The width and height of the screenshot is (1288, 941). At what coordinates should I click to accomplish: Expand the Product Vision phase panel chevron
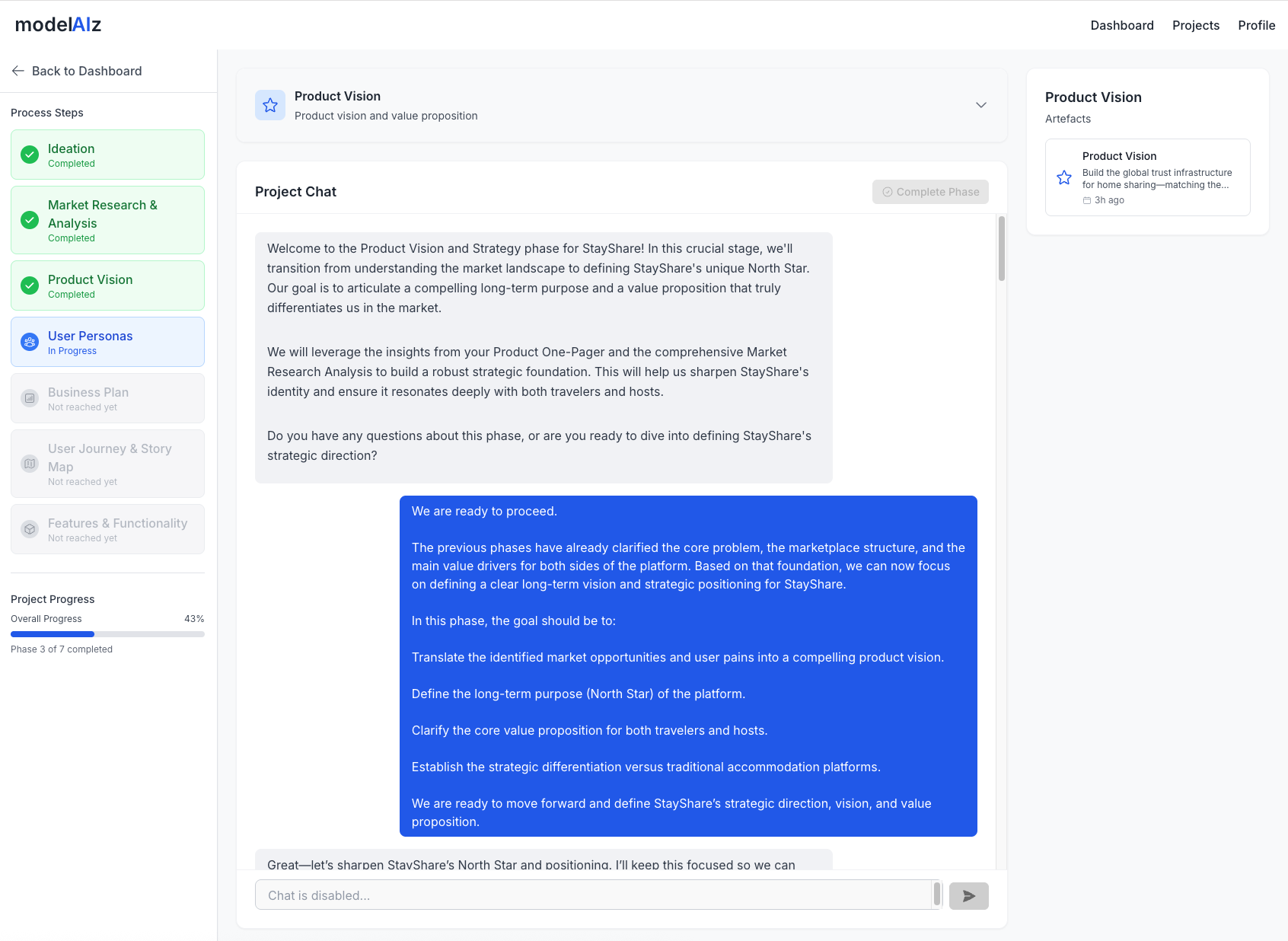click(981, 105)
